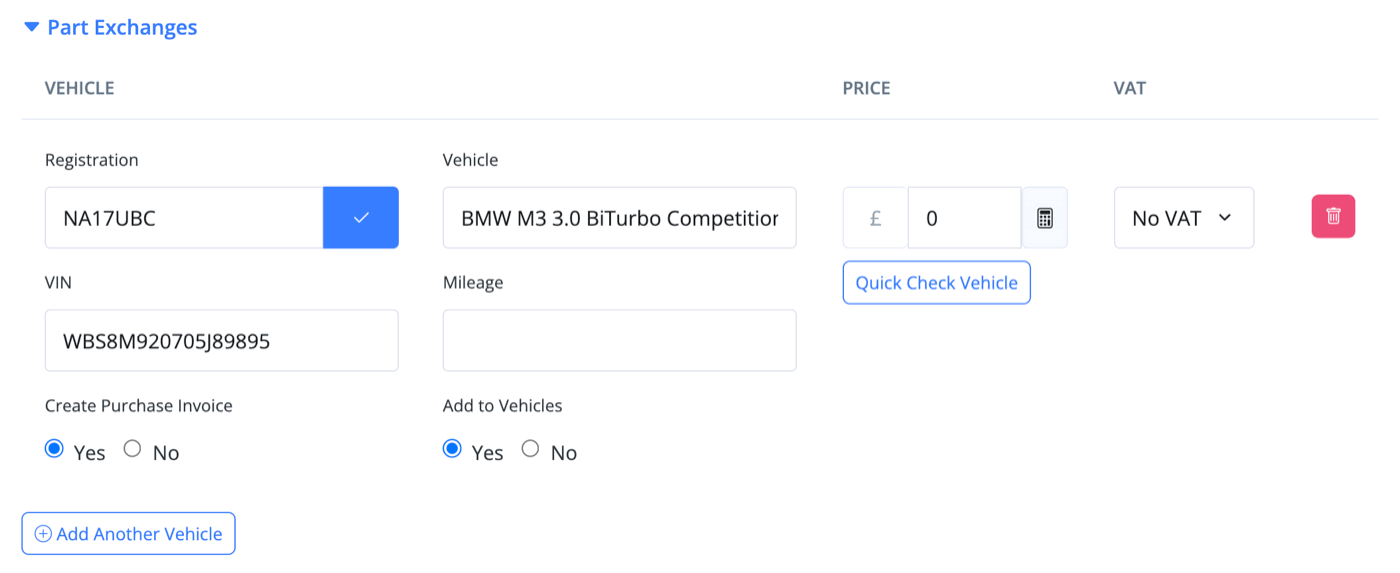Select No for Create Purchase Invoice

coord(132,449)
